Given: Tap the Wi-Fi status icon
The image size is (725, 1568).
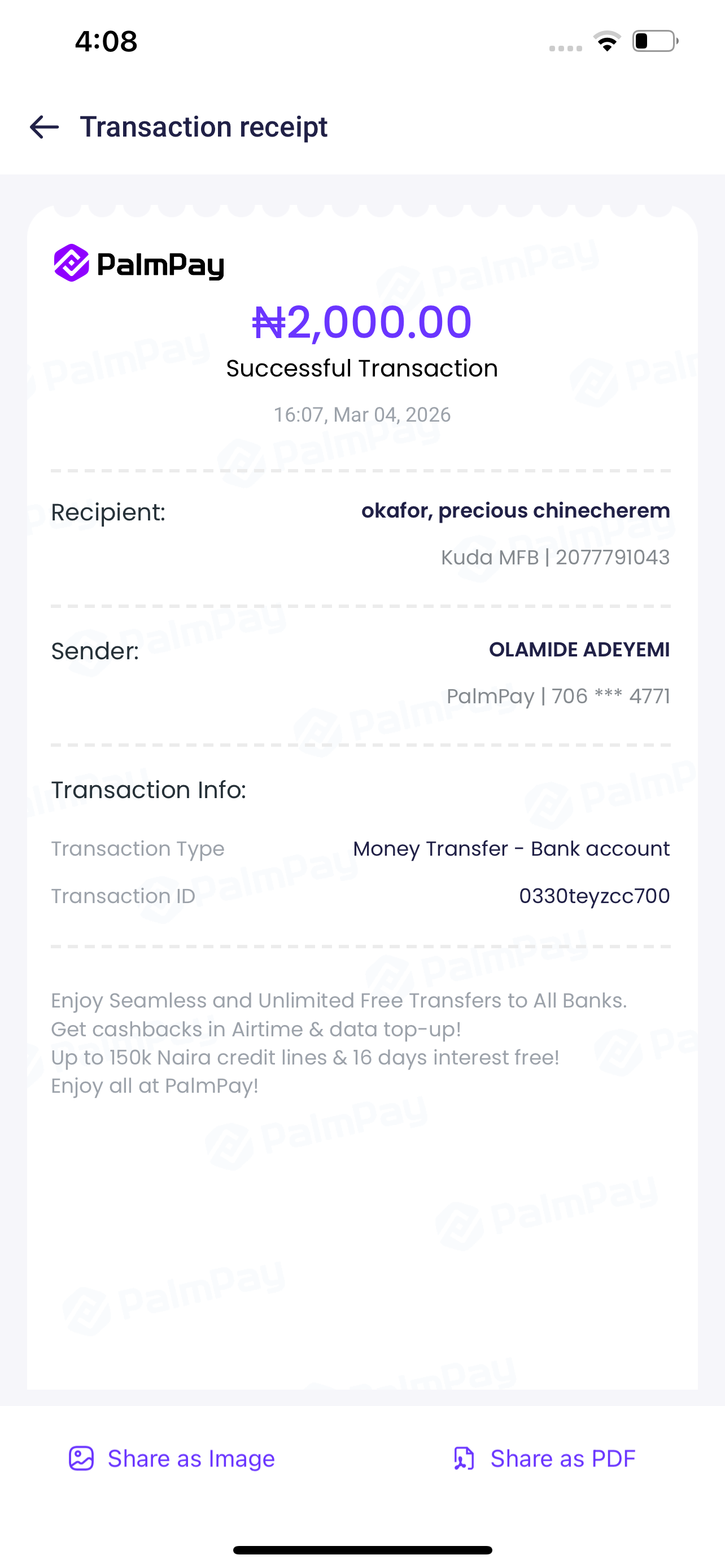Looking at the screenshot, I should (x=607, y=41).
